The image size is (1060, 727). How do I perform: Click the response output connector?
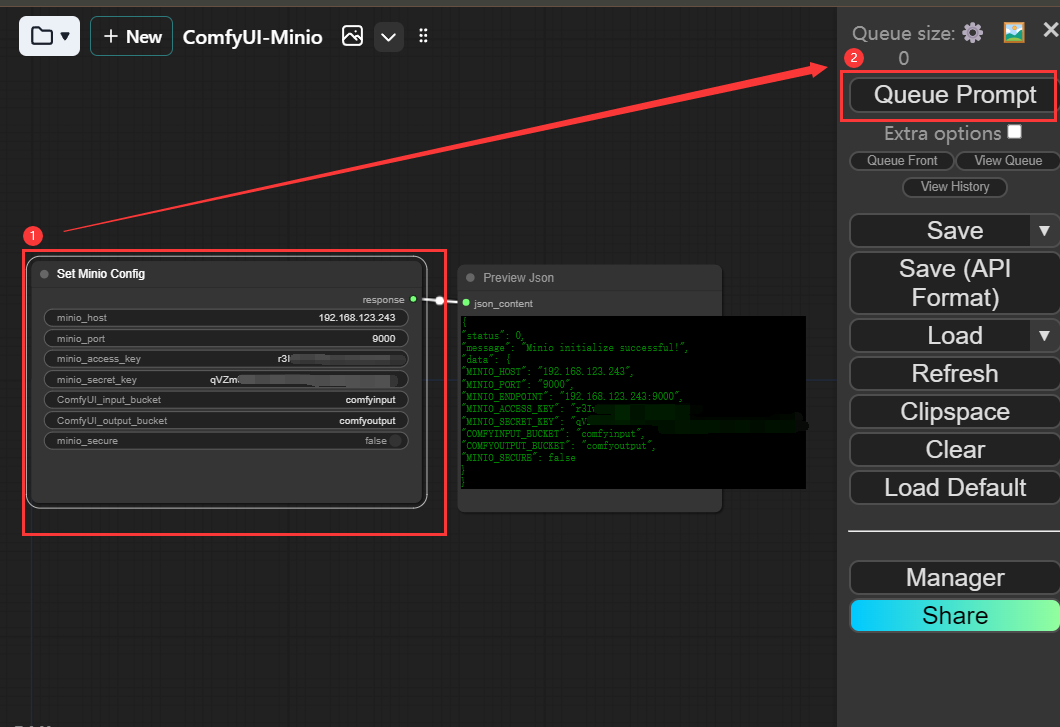(x=413, y=299)
